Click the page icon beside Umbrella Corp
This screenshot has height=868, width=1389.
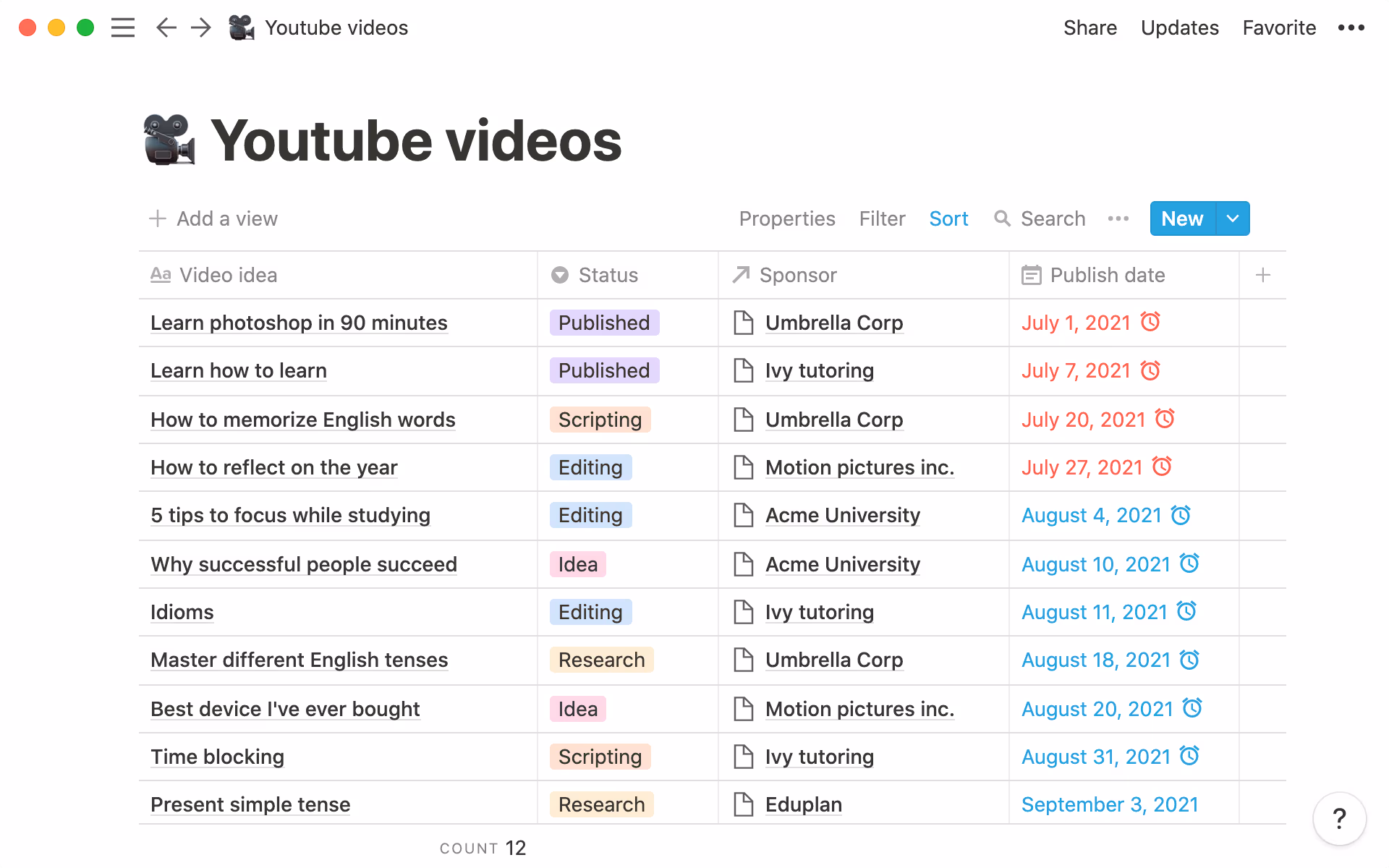pos(743,323)
